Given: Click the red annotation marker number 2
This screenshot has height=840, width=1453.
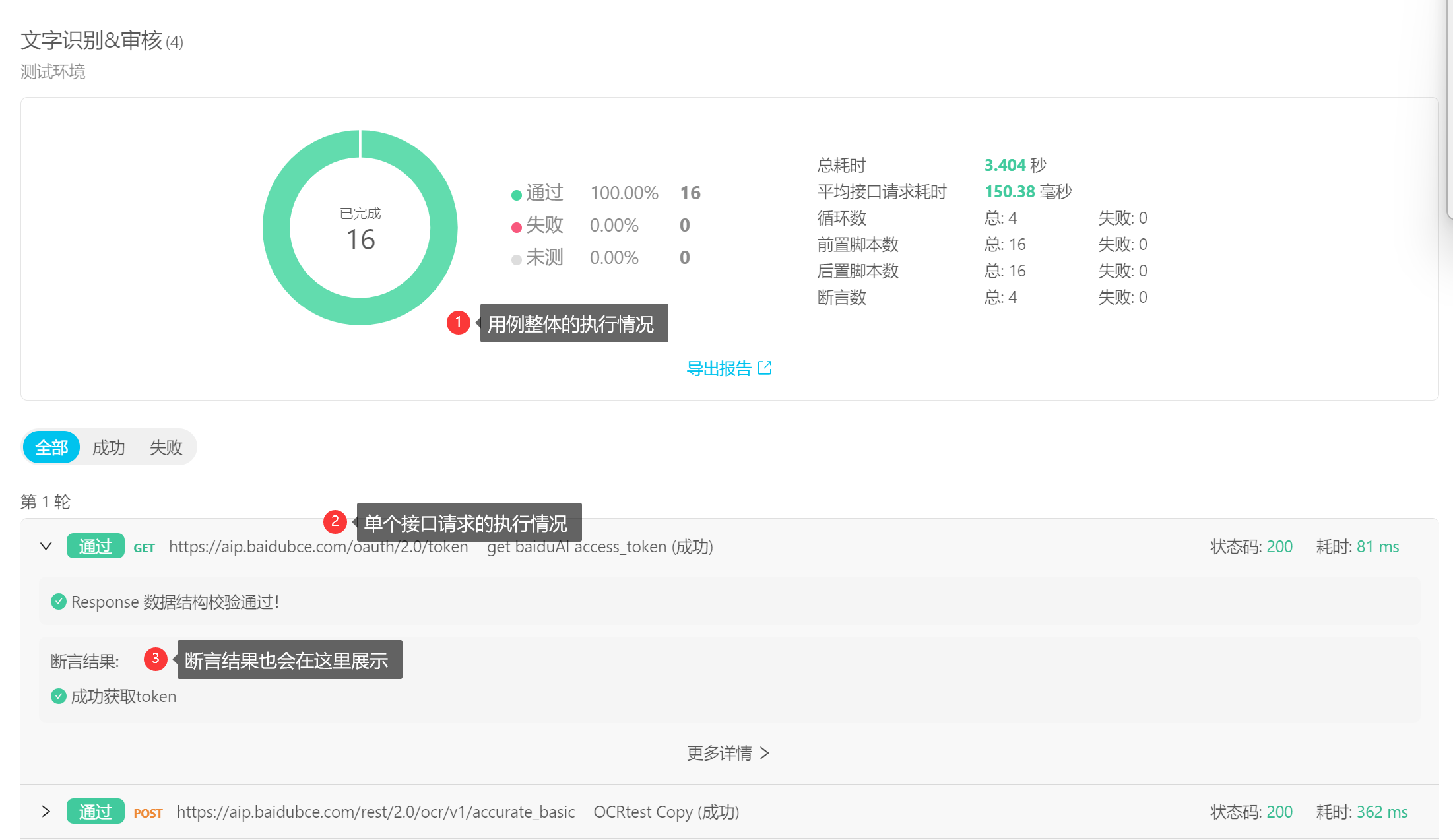Looking at the screenshot, I should [x=335, y=521].
